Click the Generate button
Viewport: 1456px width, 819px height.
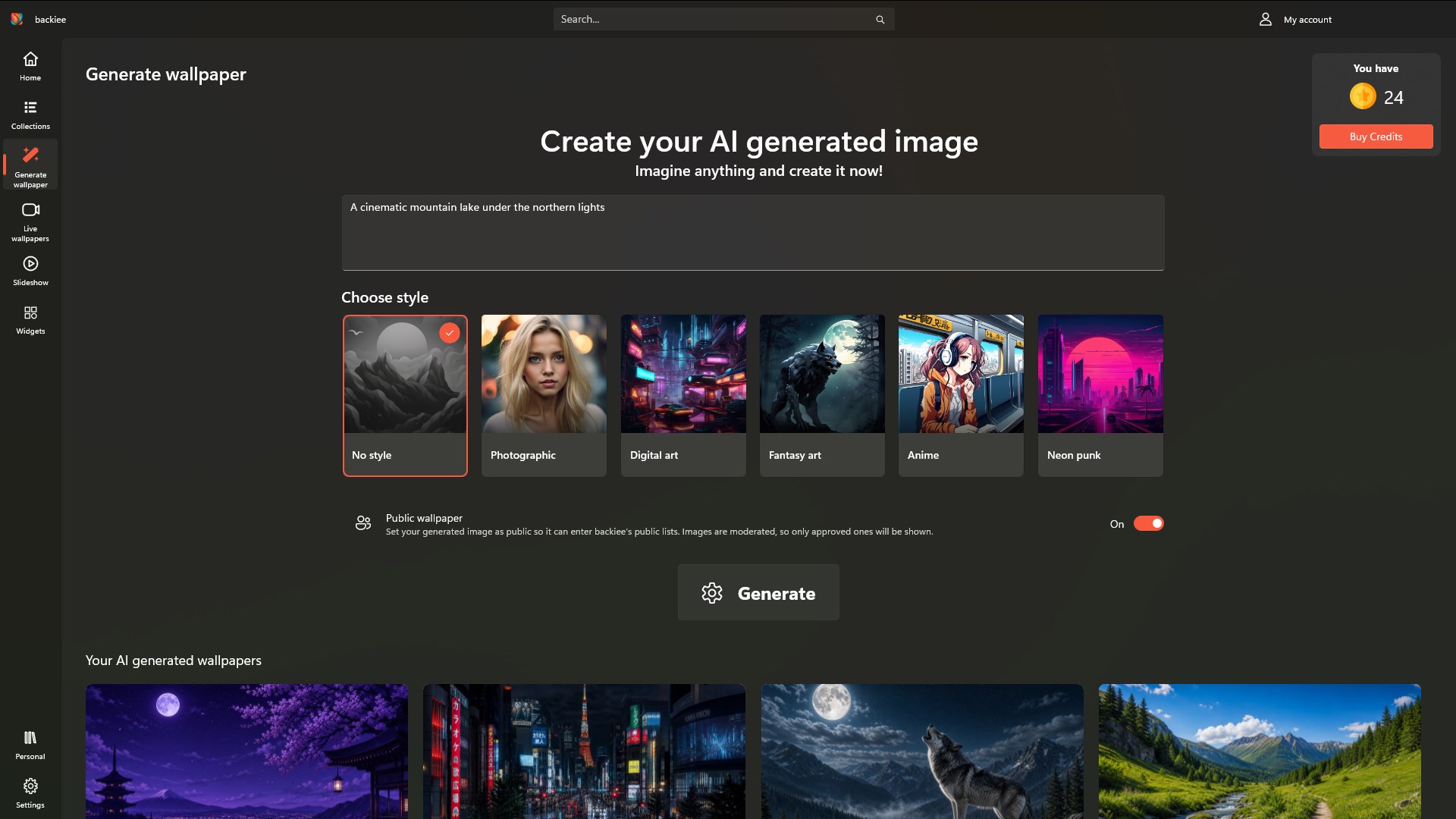tap(758, 592)
